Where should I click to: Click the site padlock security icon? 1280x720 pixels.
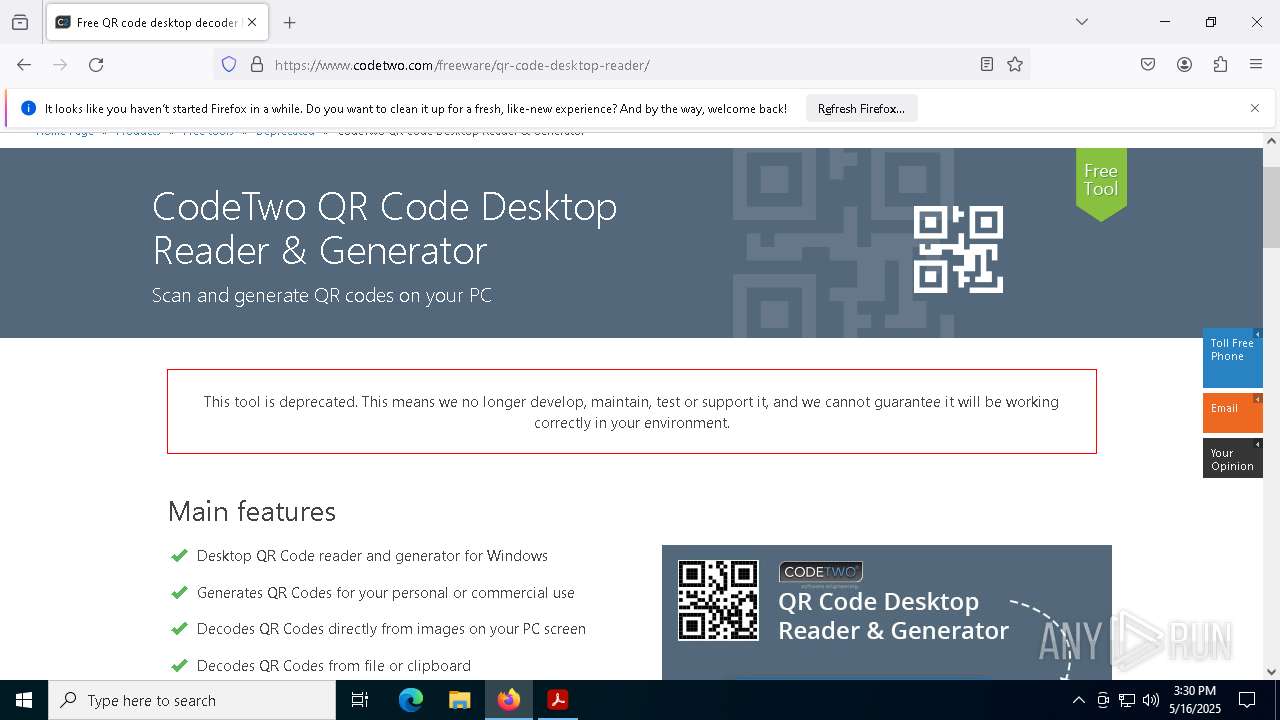(257, 65)
